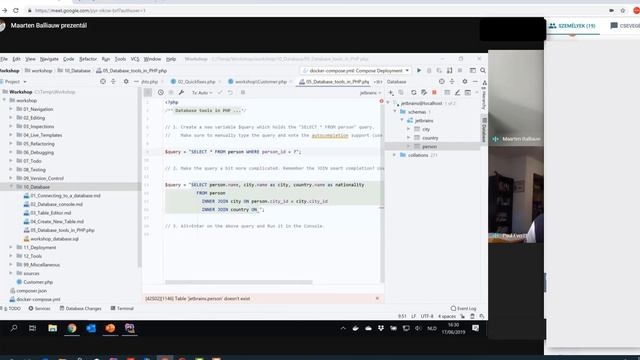Viewport: 640px width, 360px height.
Task: Click the table view icon in Database toolbar
Action: pyautogui.click(x=447, y=93)
